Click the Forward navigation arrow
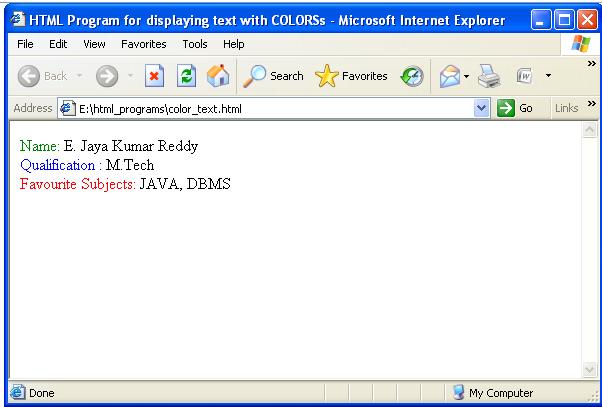Image resolution: width=602 pixels, height=407 pixels. [x=107, y=76]
